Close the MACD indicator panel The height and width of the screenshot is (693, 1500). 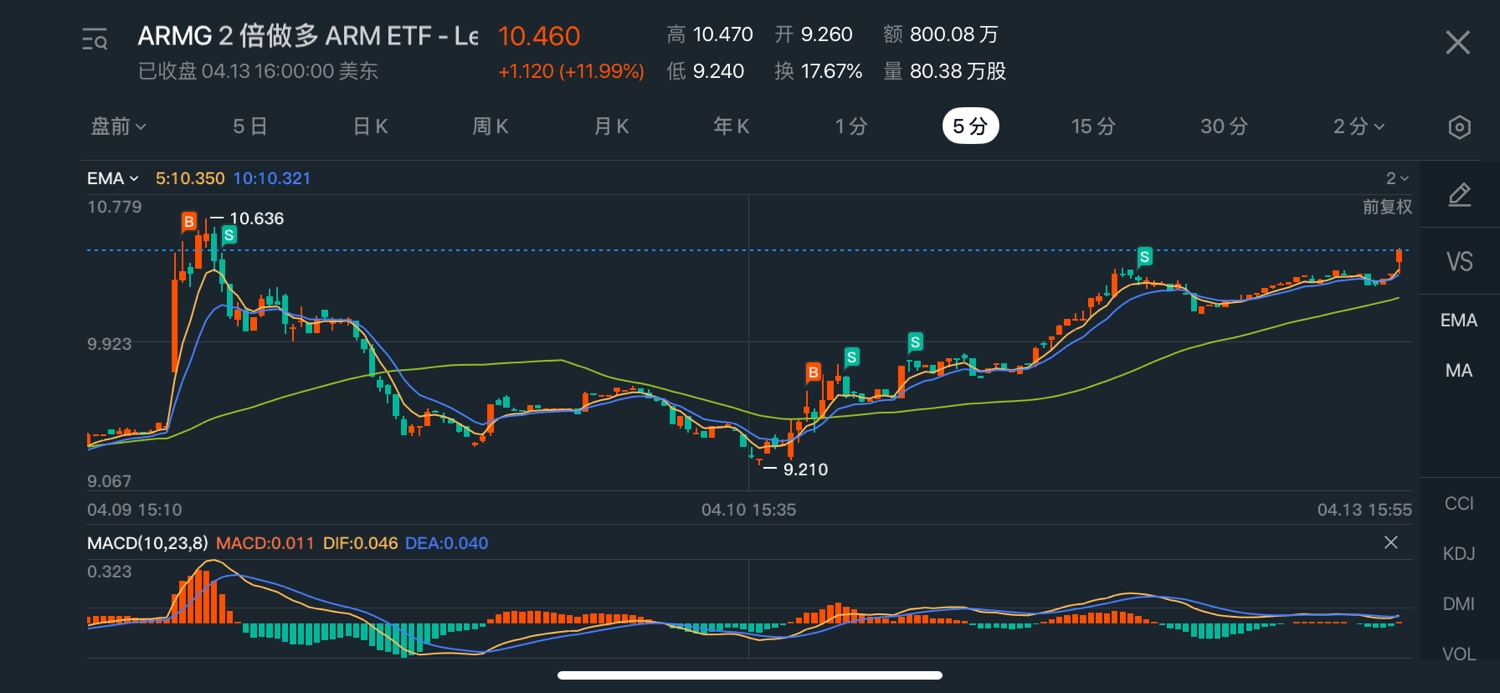1390,543
